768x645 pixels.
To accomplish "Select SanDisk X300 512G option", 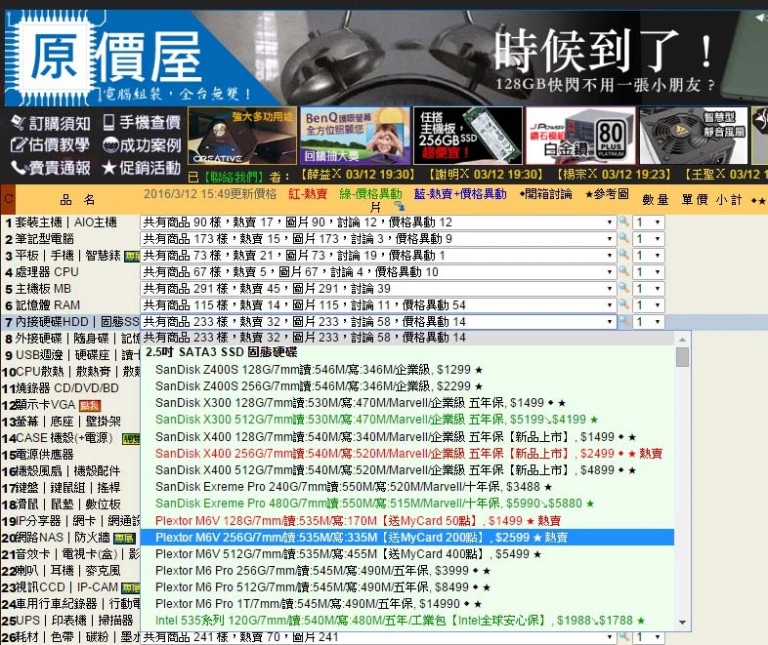I will (408, 420).
